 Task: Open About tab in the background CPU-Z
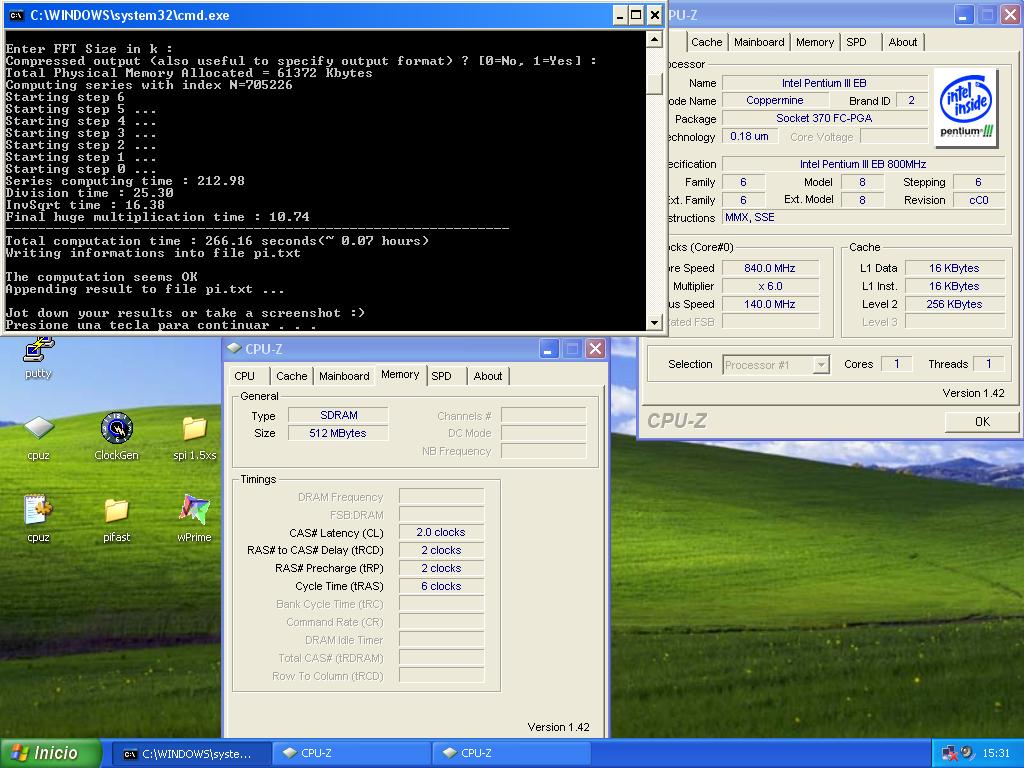pos(903,42)
